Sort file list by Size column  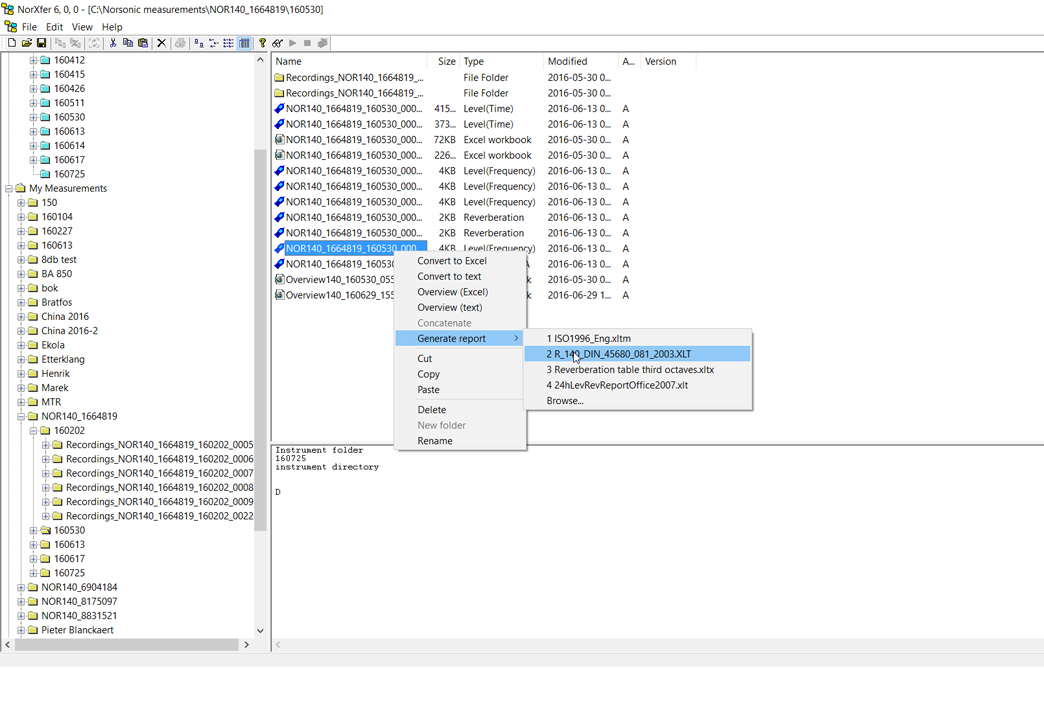tap(443, 61)
